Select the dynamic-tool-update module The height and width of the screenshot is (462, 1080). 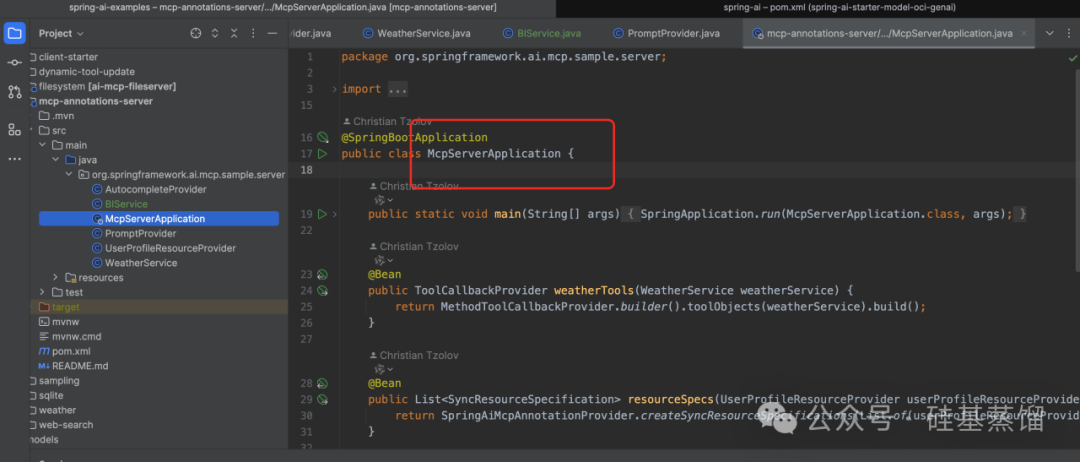(87, 72)
